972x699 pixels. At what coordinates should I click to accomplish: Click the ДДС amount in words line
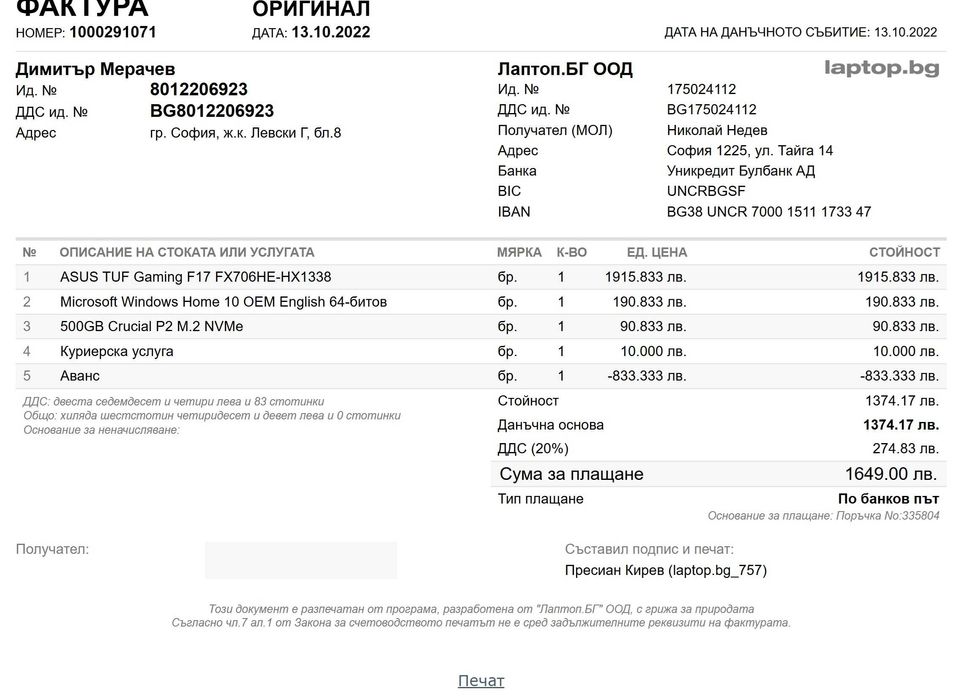click(174, 402)
